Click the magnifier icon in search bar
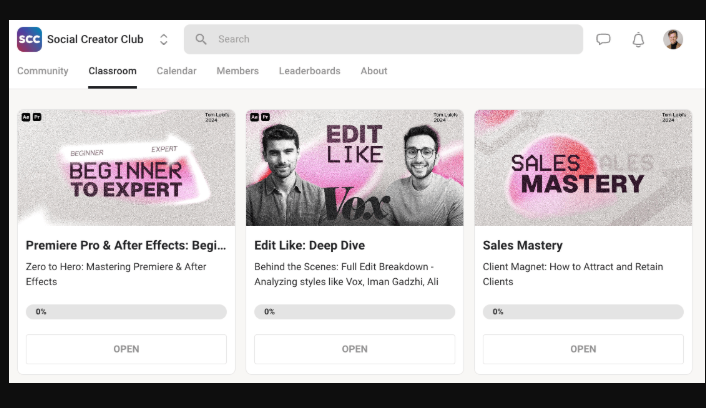This screenshot has height=408, width=706. click(201, 39)
